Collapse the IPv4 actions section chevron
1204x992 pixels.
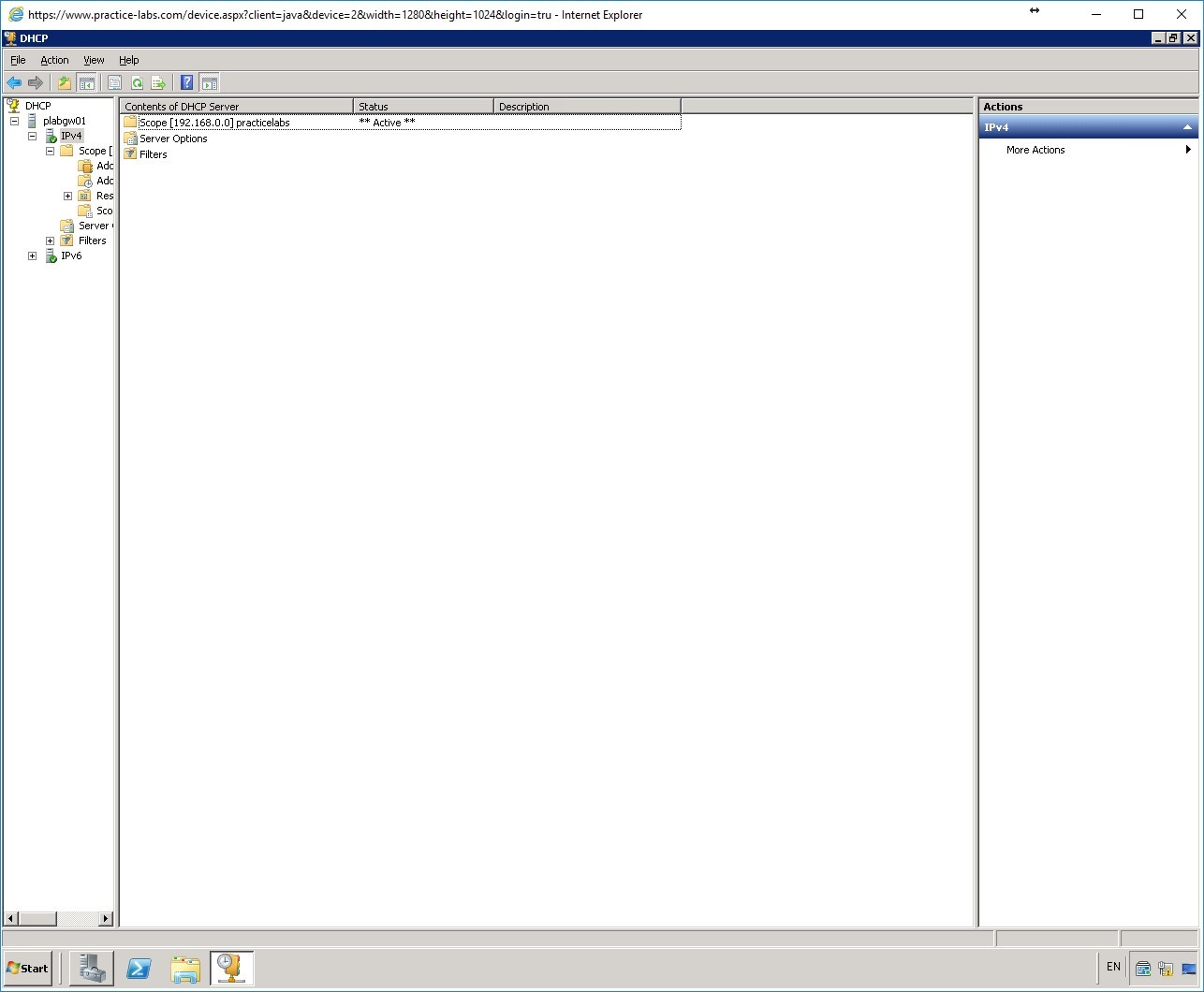(x=1185, y=126)
